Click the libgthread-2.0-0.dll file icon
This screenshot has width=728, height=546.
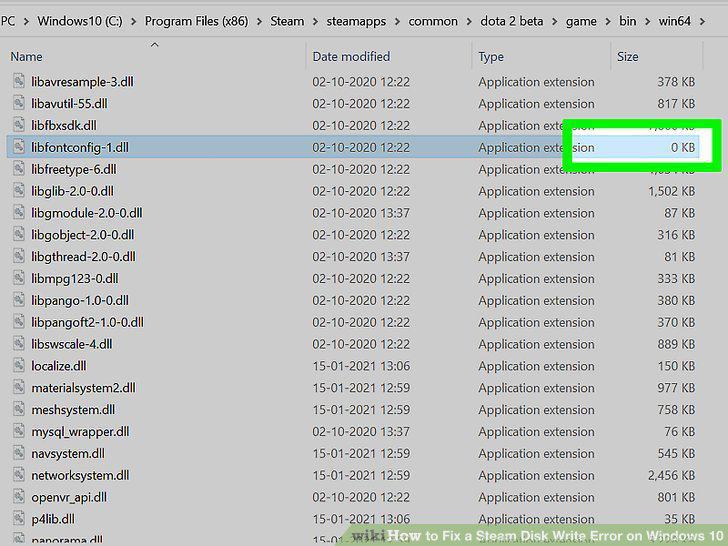point(19,256)
